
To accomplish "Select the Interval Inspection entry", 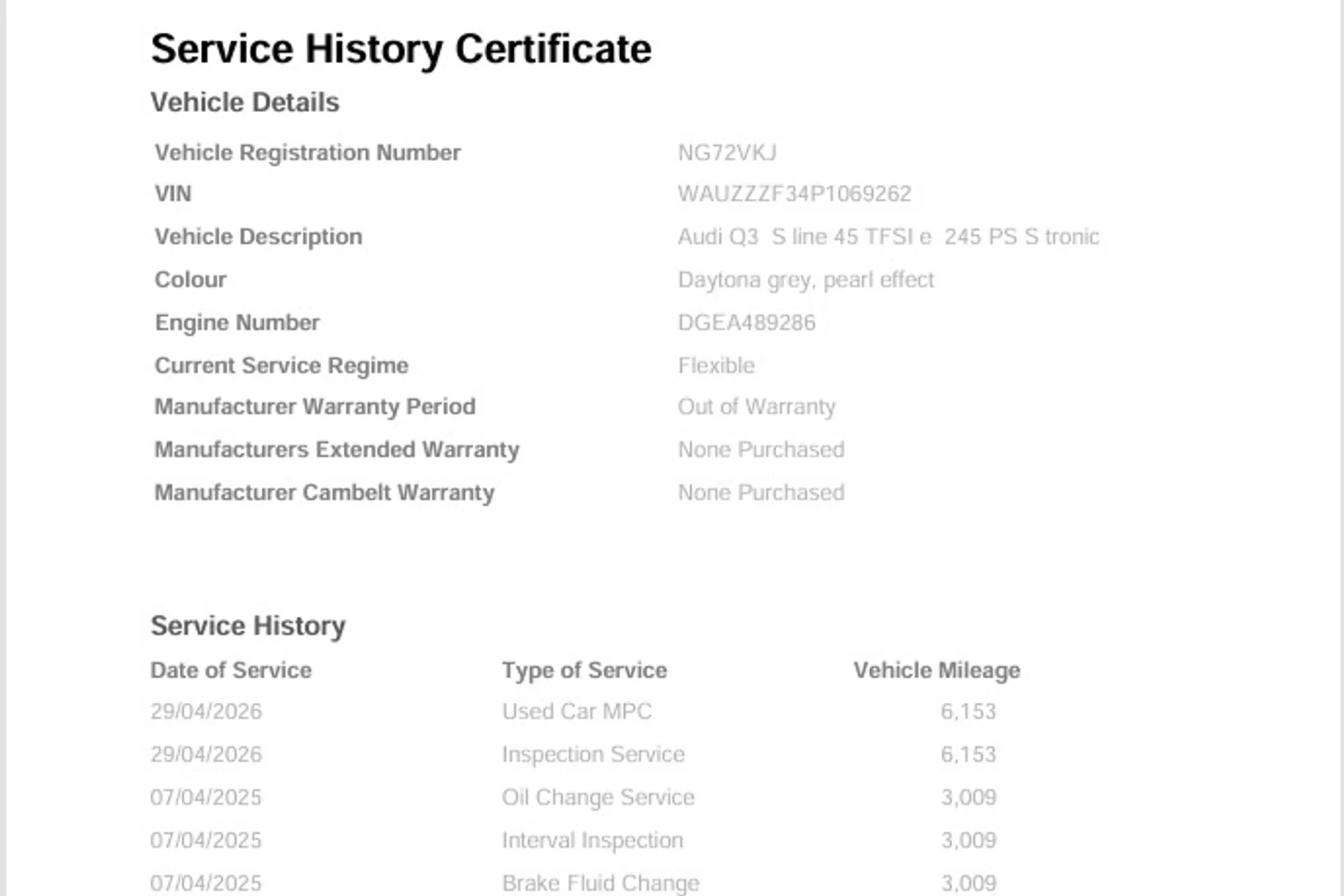I will click(x=592, y=840).
